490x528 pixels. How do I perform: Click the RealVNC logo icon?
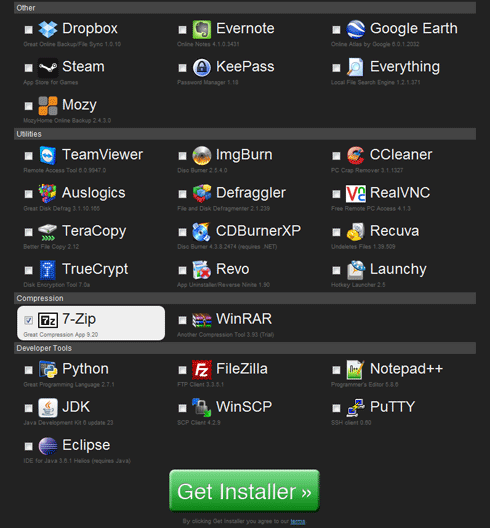(355, 194)
